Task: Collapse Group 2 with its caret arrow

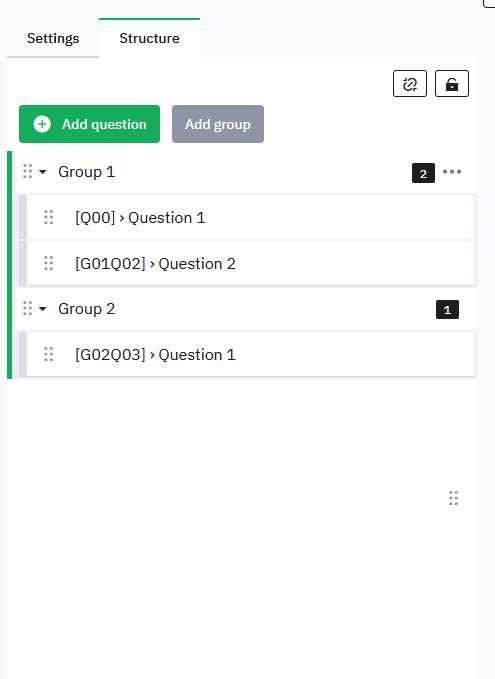Action: [42, 309]
